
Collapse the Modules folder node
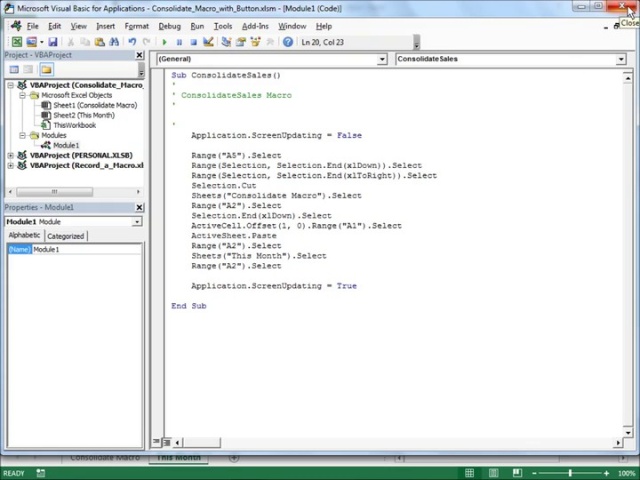click(23, 135)
